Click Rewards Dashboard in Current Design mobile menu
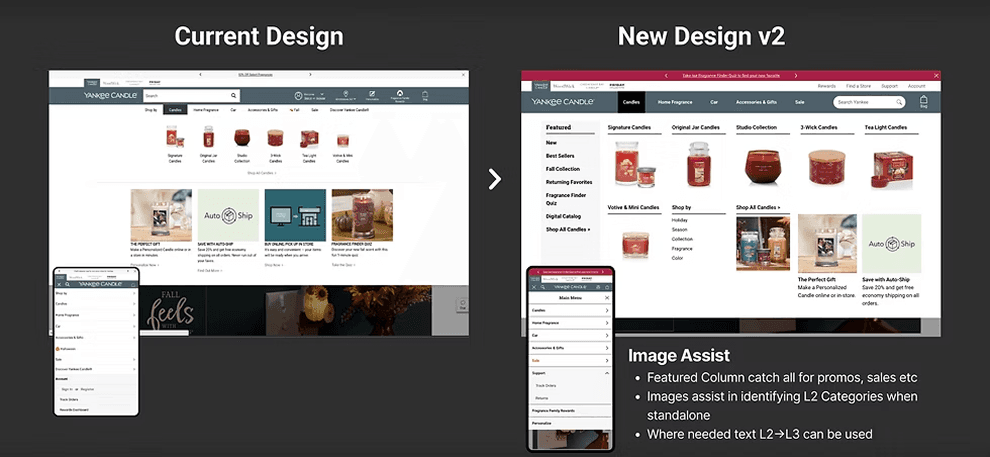 [x=74, y=410]
